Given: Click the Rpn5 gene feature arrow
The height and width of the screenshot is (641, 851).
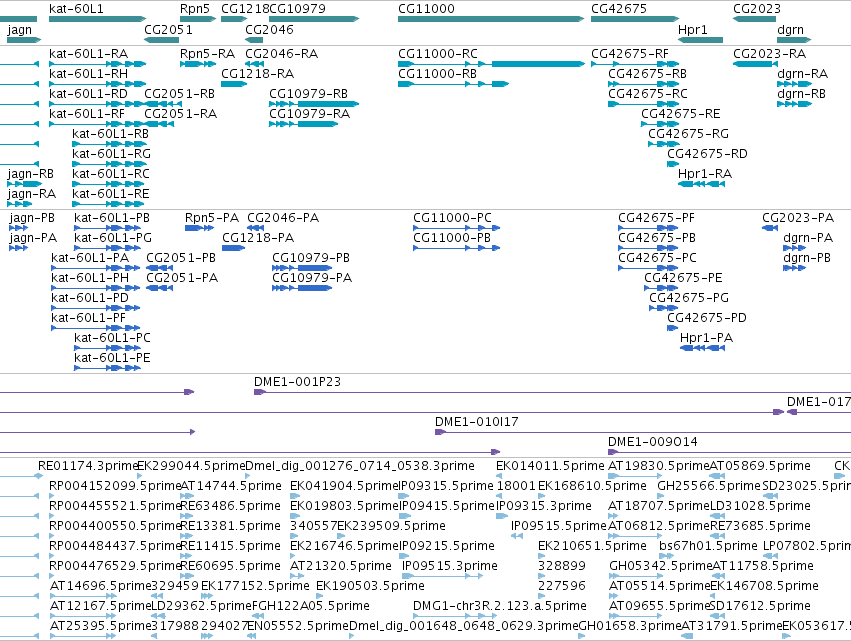Looking at the screenshot, I should pos(198,19).
